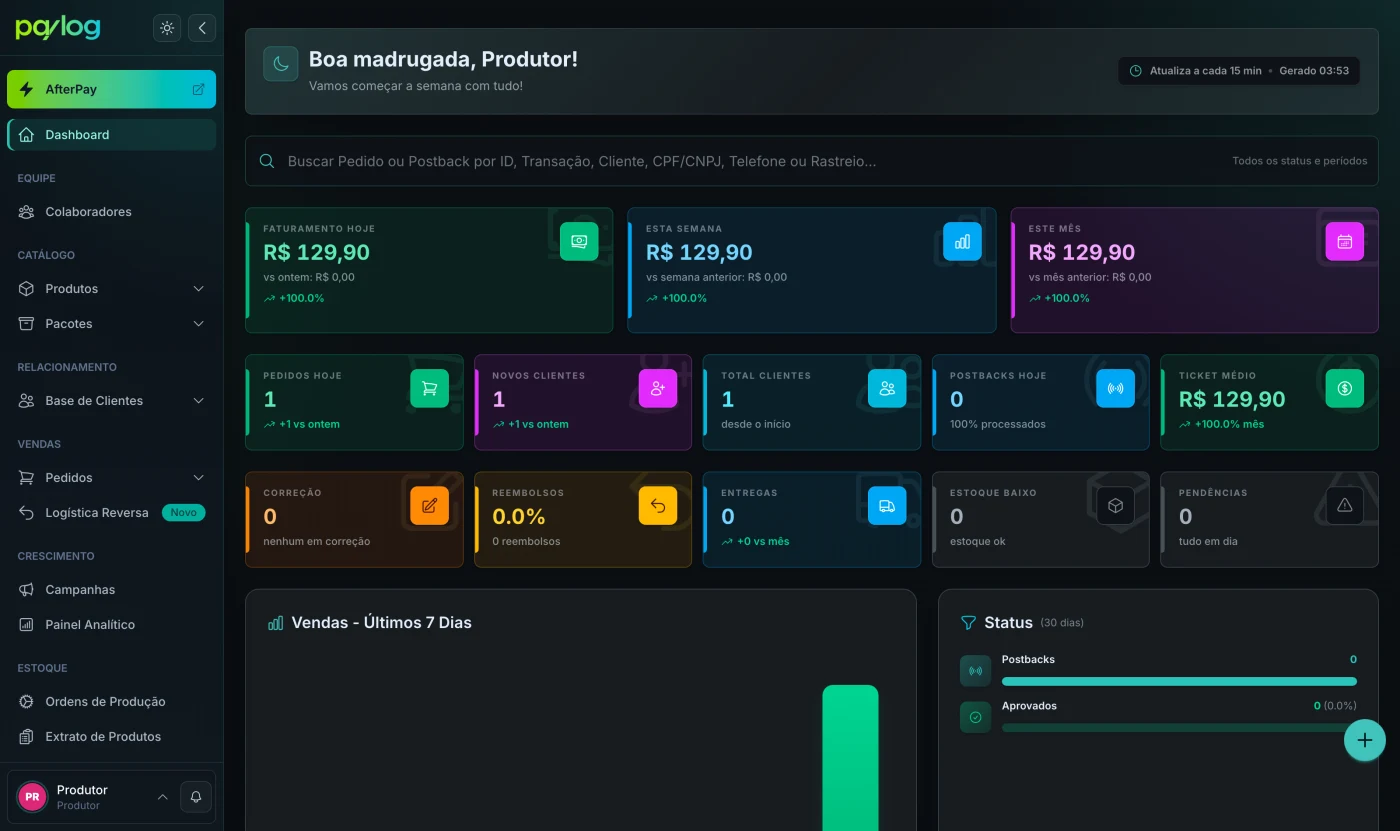Click the Este Mês calendar icon
1400x831 pixels.
[1344, 242]
